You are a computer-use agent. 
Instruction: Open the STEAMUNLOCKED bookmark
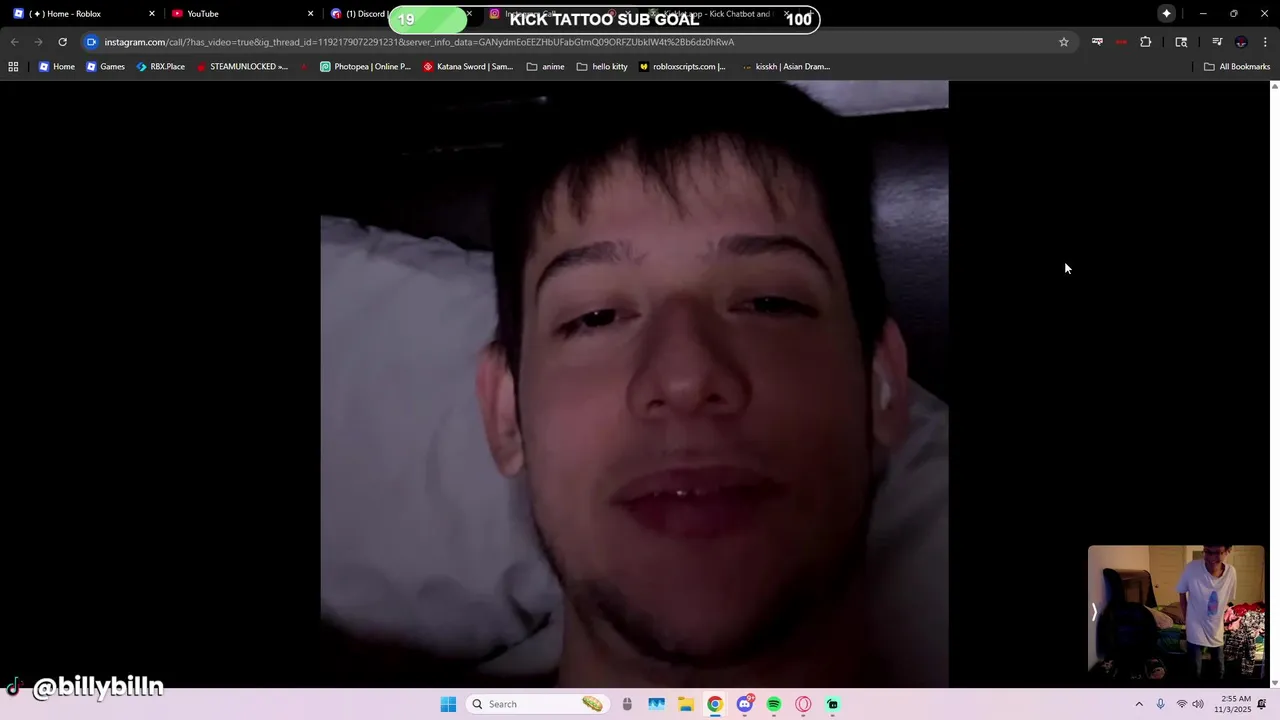tap(242, 67)
